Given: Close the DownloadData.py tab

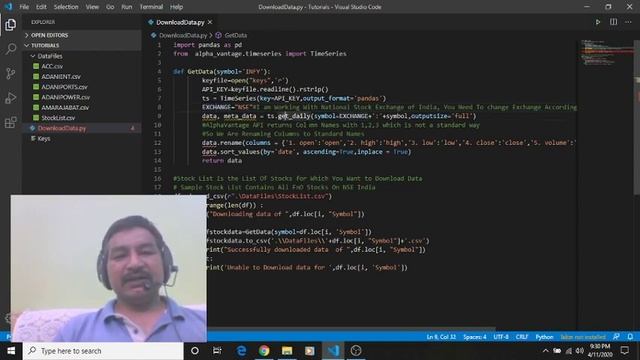Looking at the screenshot, I should click(x=210, y=22).
